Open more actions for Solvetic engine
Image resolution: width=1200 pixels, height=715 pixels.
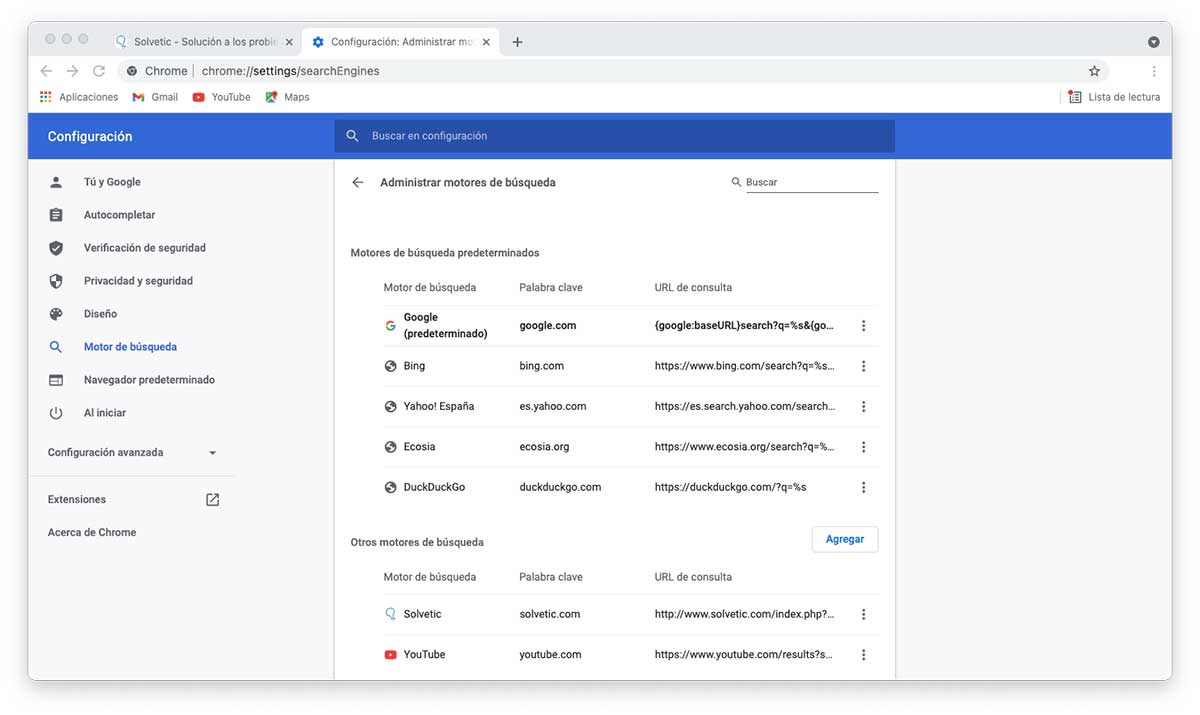point(864,615)
